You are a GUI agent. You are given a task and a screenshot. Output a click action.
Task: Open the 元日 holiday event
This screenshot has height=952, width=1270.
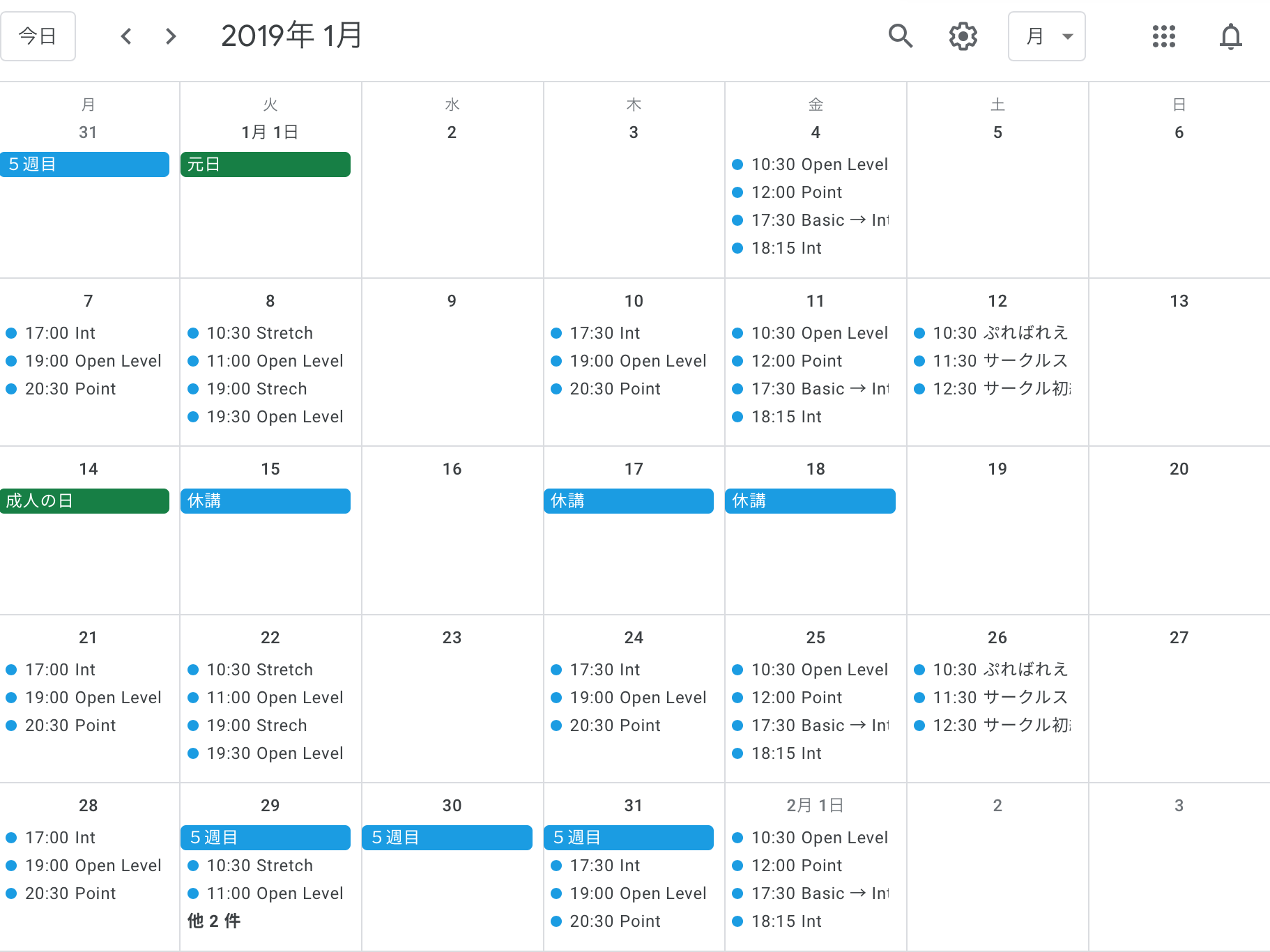coord(265,164)
